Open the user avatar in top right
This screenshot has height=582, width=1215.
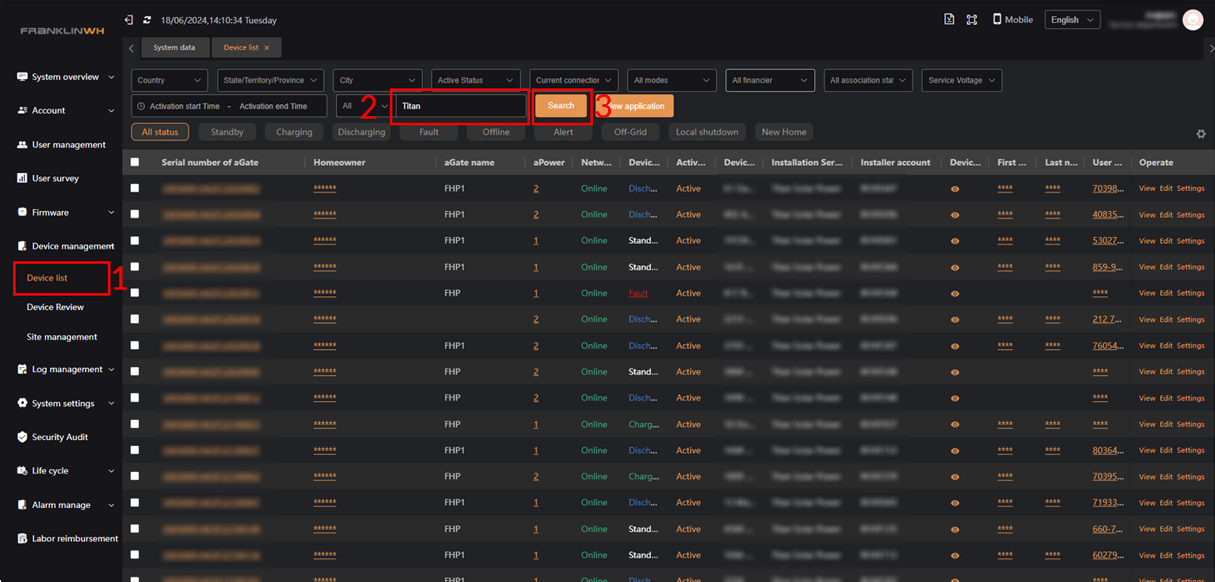point(1192,19)
